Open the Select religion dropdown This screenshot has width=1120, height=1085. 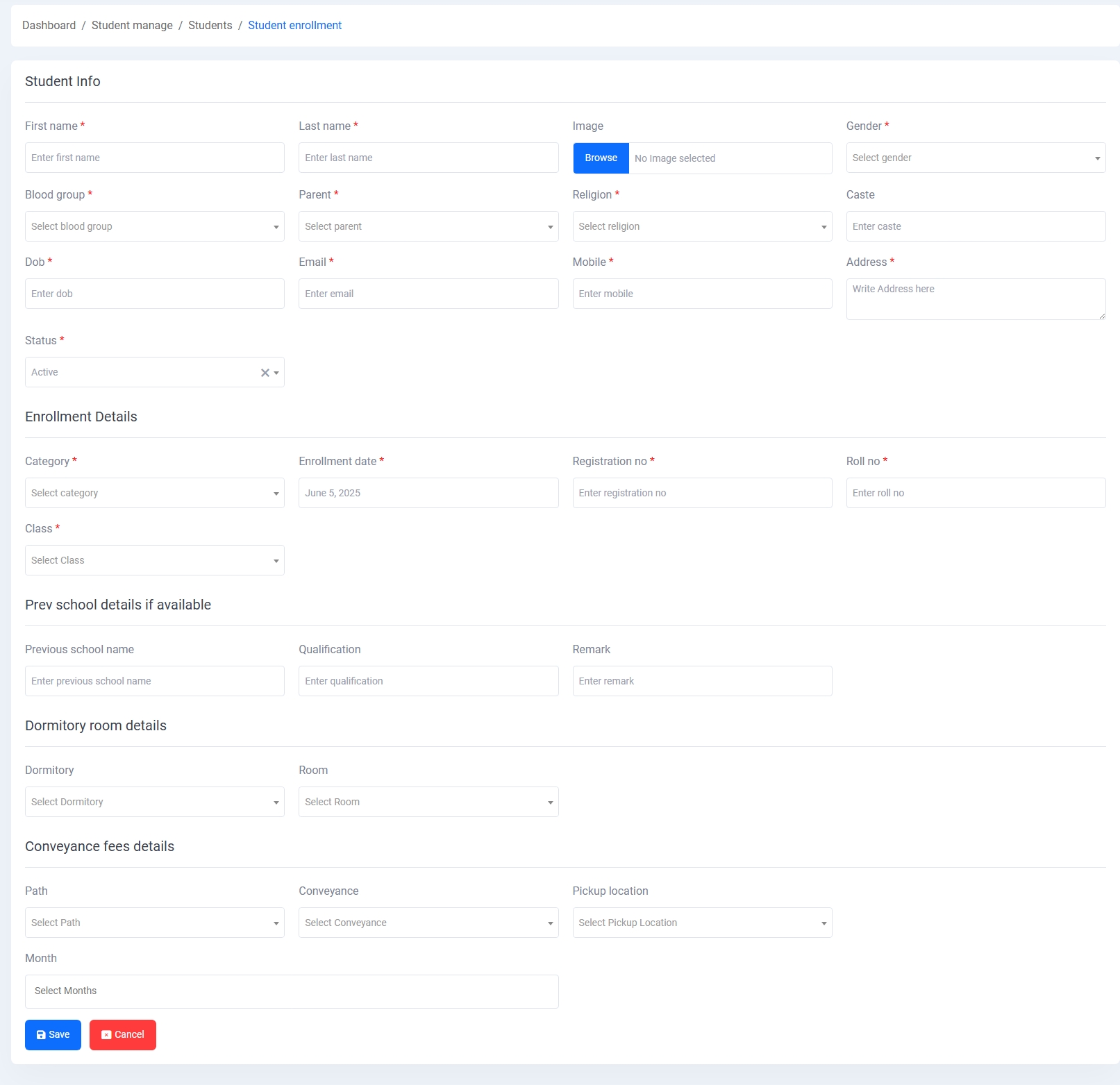[701, 226]
